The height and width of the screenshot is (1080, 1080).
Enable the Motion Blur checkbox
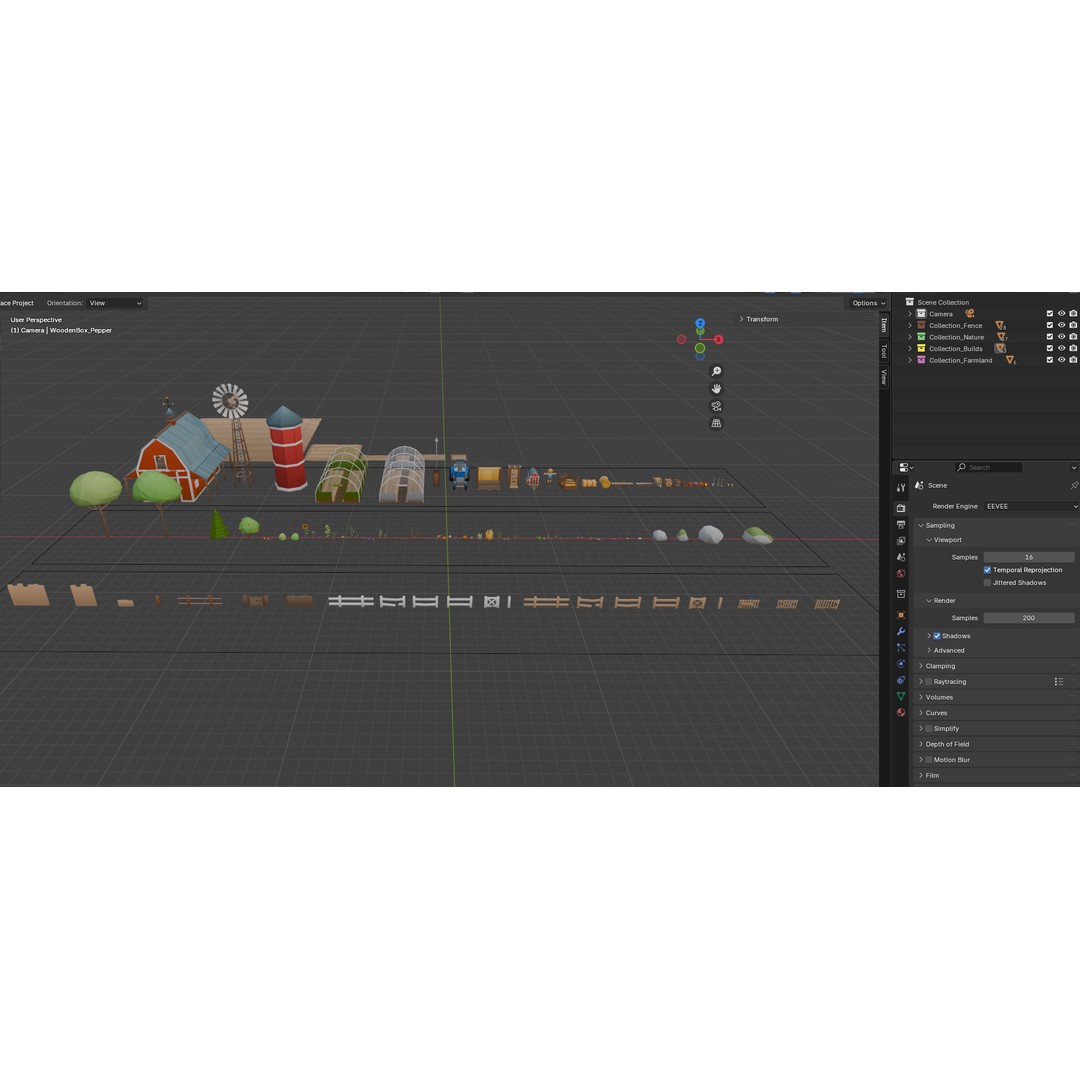point(928,760)
